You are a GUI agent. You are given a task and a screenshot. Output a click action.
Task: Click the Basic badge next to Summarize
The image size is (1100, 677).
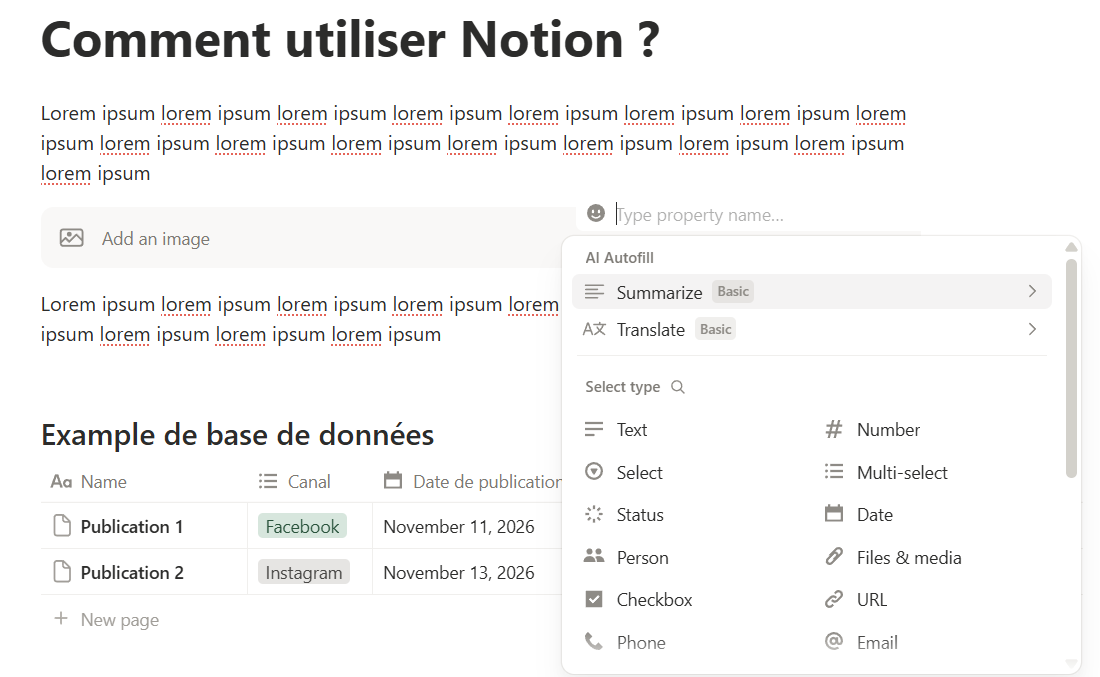[733, 291]
